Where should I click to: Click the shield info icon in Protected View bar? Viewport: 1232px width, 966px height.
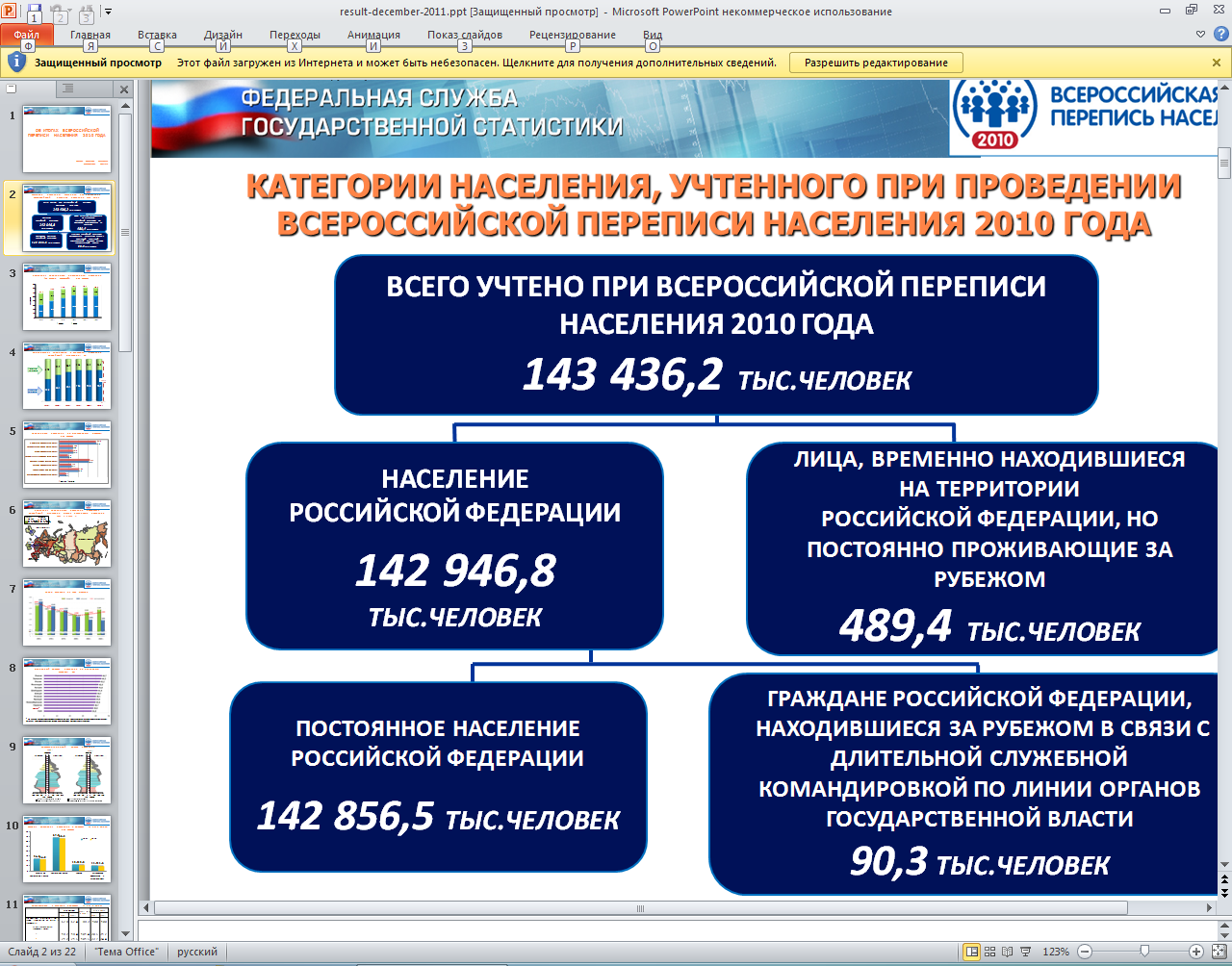16,63
